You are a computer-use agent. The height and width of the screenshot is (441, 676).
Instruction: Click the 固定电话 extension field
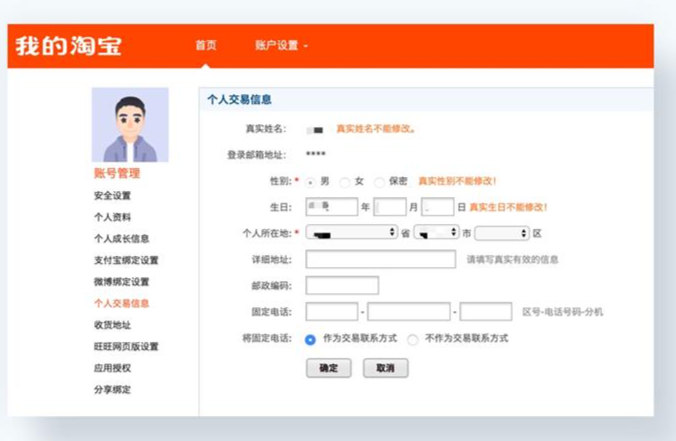coord(486,312)
